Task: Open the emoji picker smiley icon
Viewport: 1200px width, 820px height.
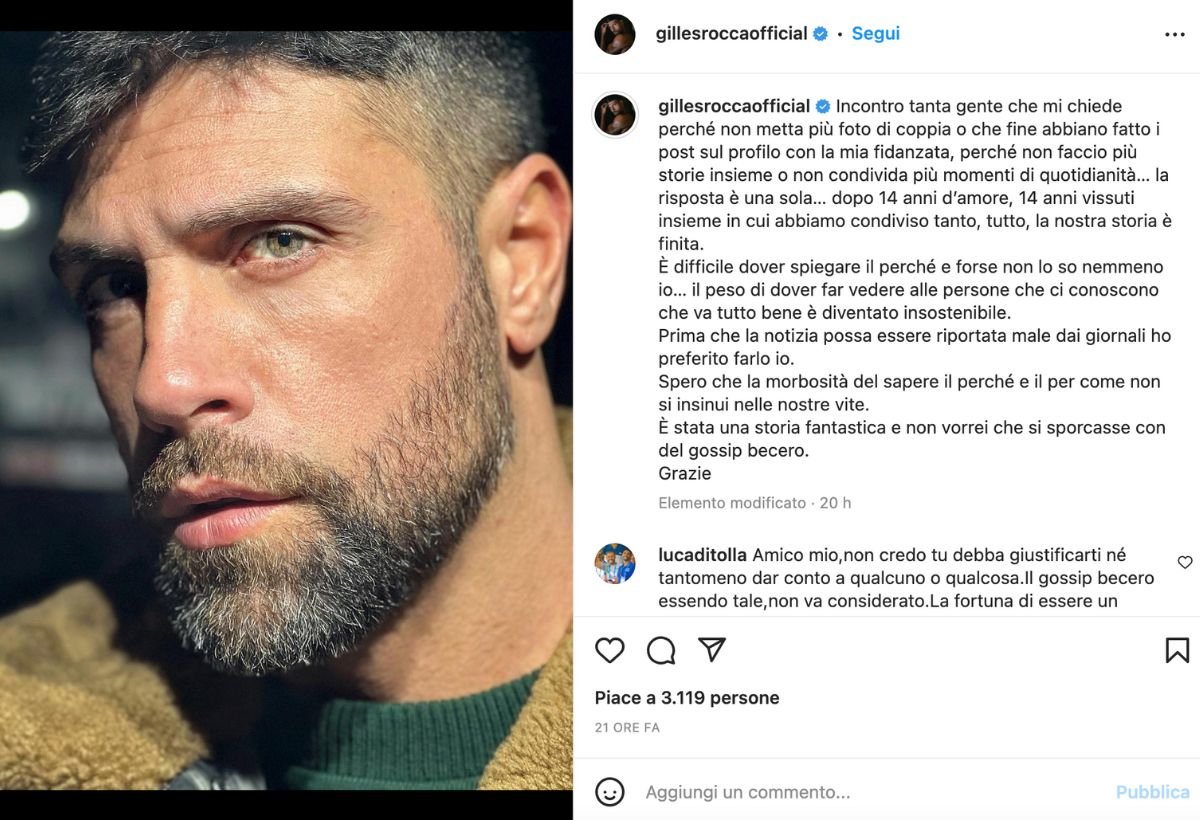Action: 610,792
